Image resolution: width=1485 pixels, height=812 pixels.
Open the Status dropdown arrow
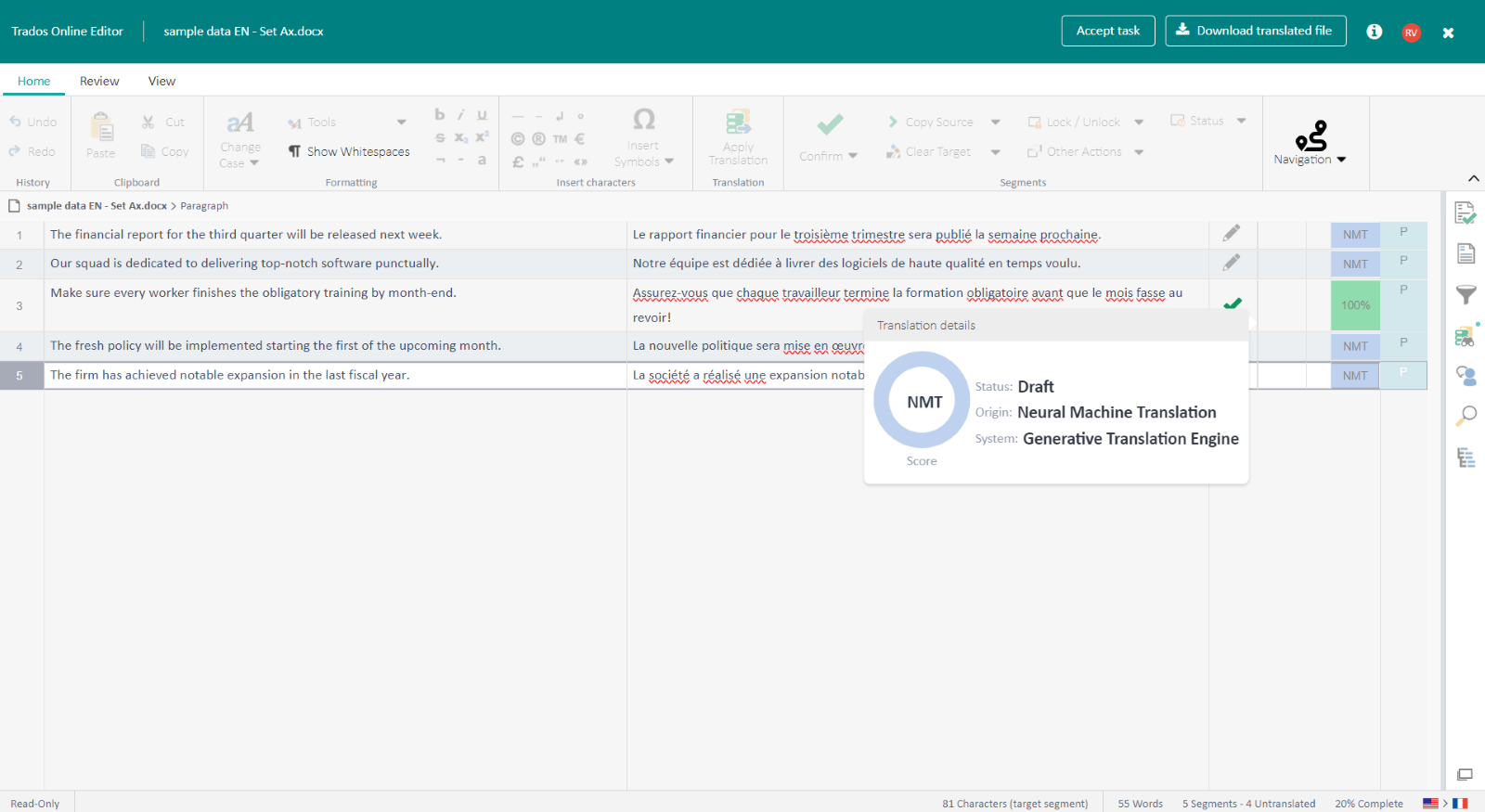point(1242,121)
